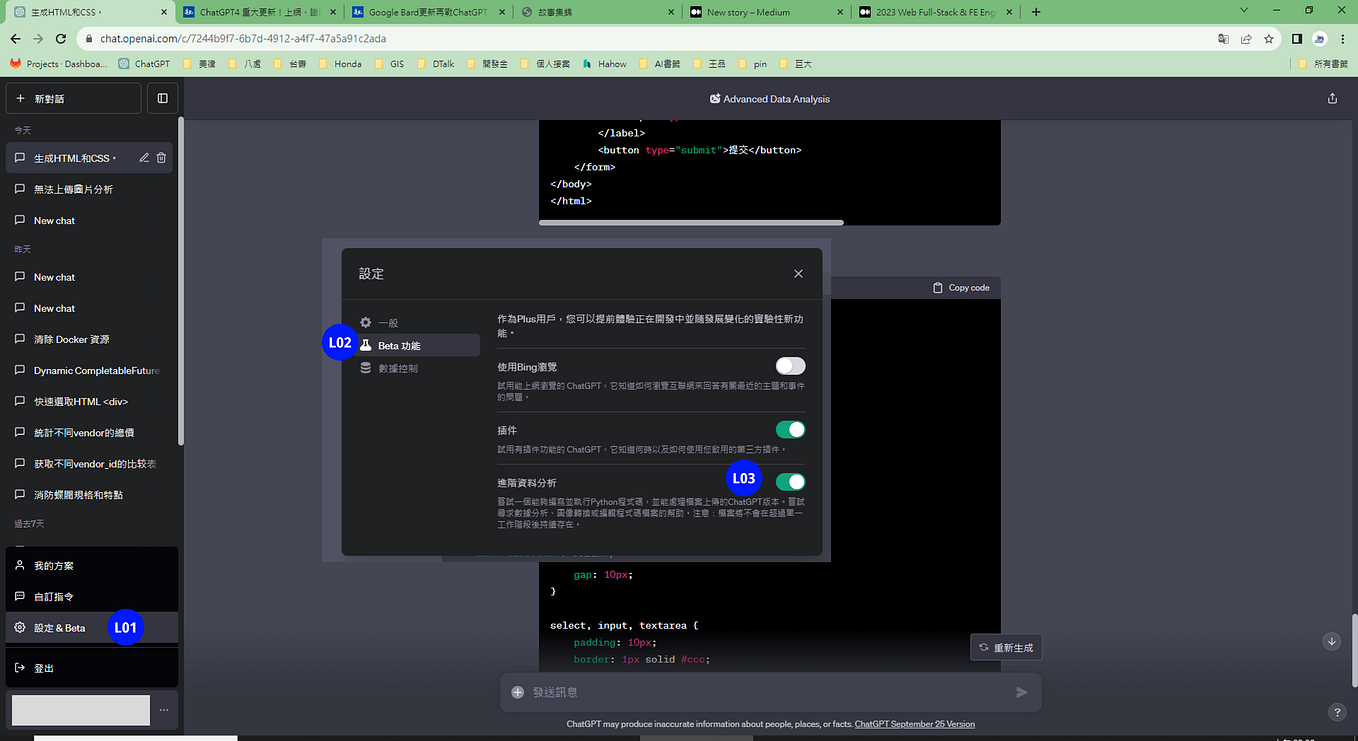Select the Beta 功能 settings tab
Viewport: 1358px width, 741px height.
click(417, 345)
